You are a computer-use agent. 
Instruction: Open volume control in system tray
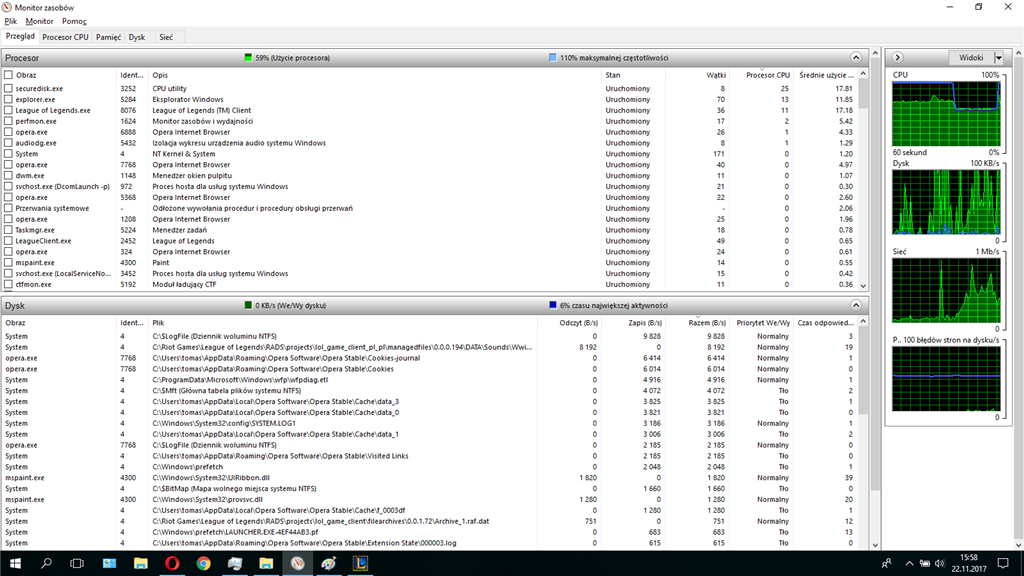(x=940, y=563)
